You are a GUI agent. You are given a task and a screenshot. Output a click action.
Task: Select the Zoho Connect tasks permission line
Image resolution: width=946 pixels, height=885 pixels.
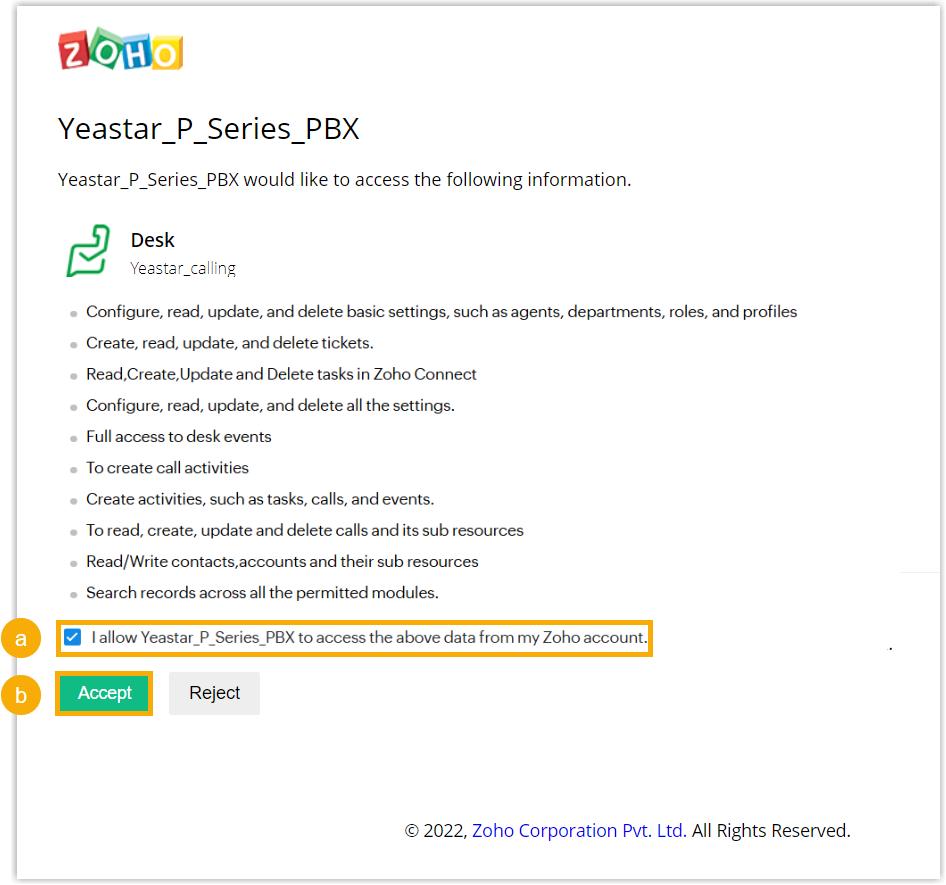281,374
